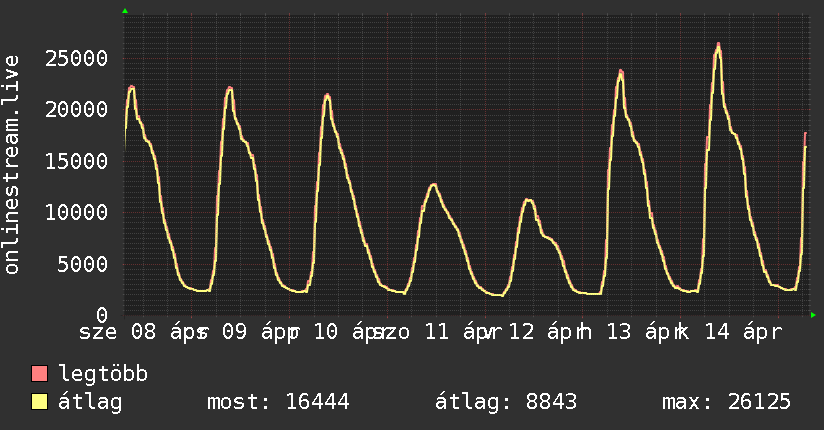
Task: Click the 14 ápr date label
Action: [743, 332]
